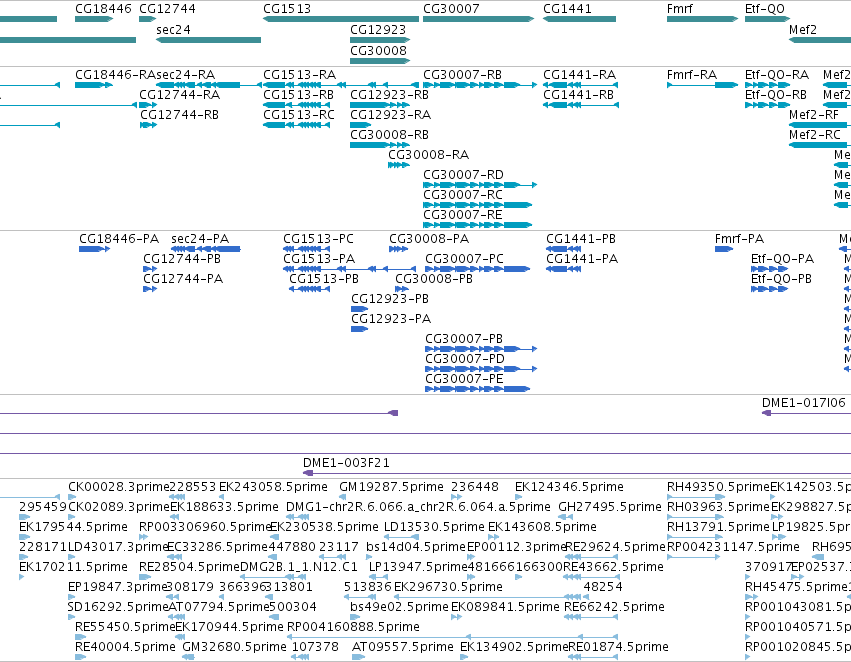Select protein label Etf-QO-PA
Viewport: 851px width, 662px height.
782,259
